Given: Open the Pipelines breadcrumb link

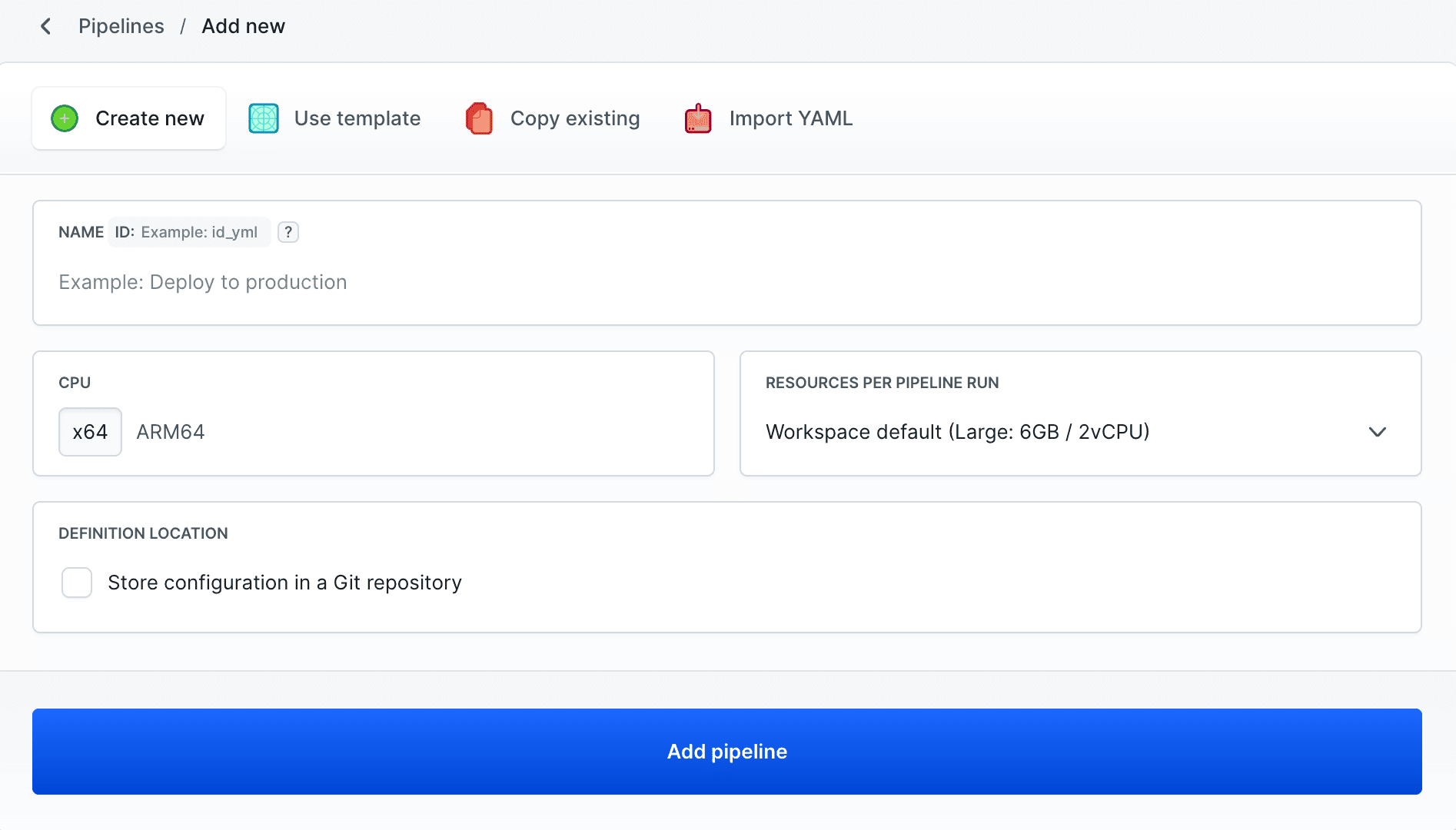Looking at the screenshot, I should (121, 25).
